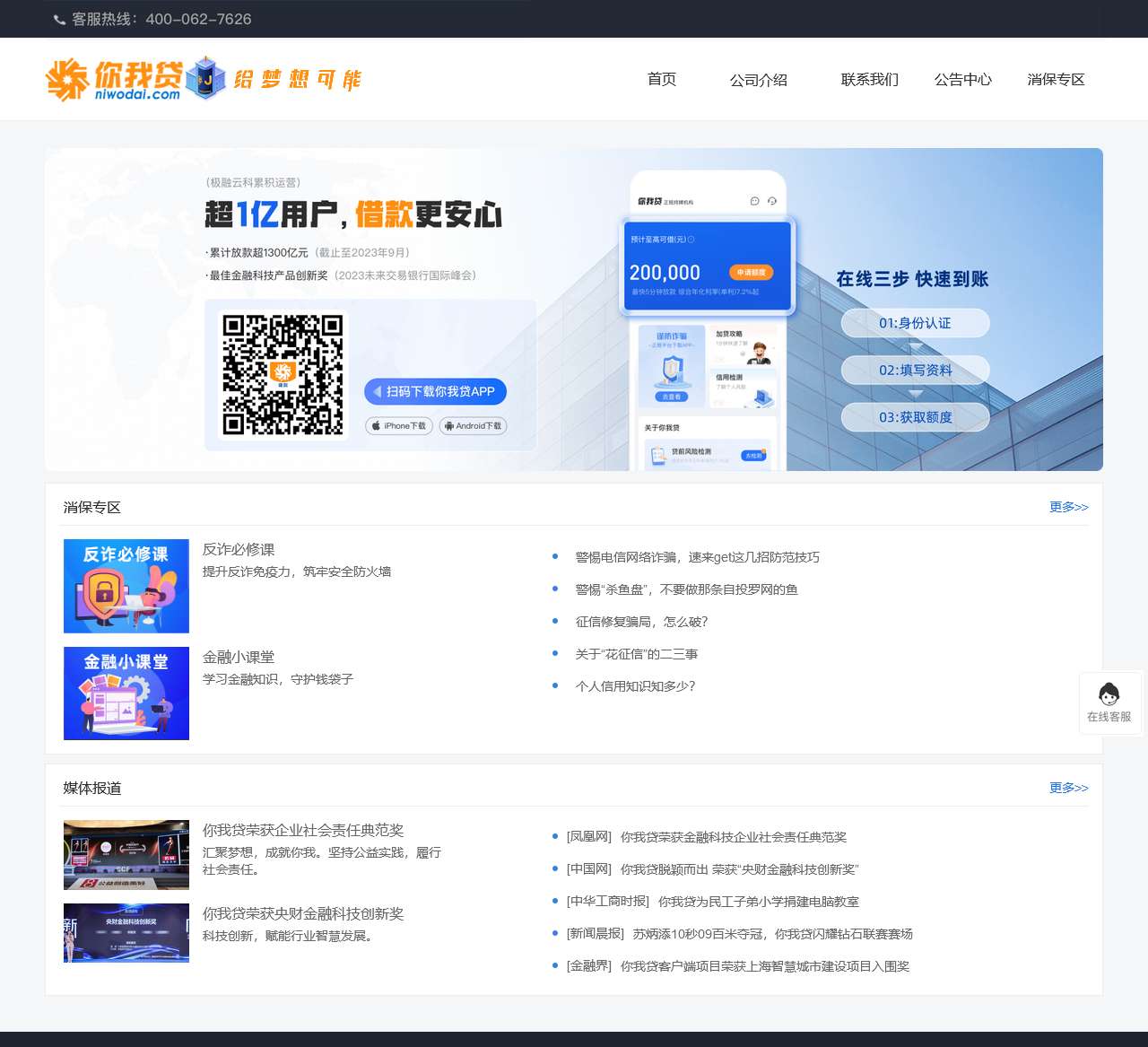Click the QR code in the banner
1148x1047 pixels.
tap(283, 374)
